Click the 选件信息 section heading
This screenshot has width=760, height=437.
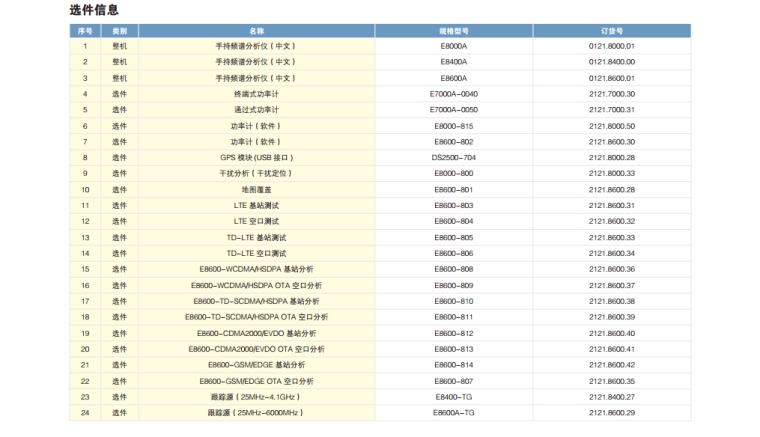pos(94,10)
